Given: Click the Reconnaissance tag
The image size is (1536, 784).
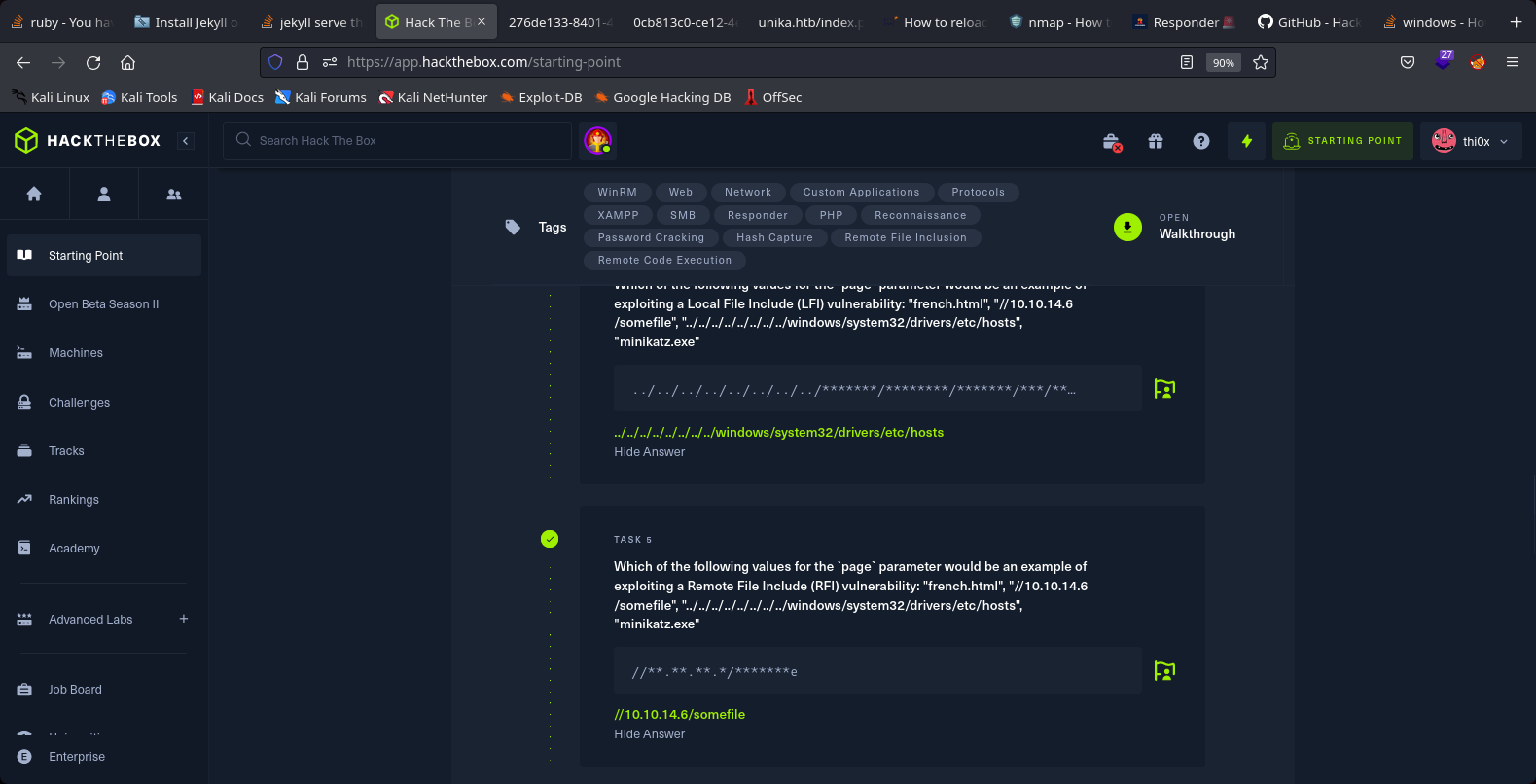Looking at the screenshot, I should (x=920, y=215).
